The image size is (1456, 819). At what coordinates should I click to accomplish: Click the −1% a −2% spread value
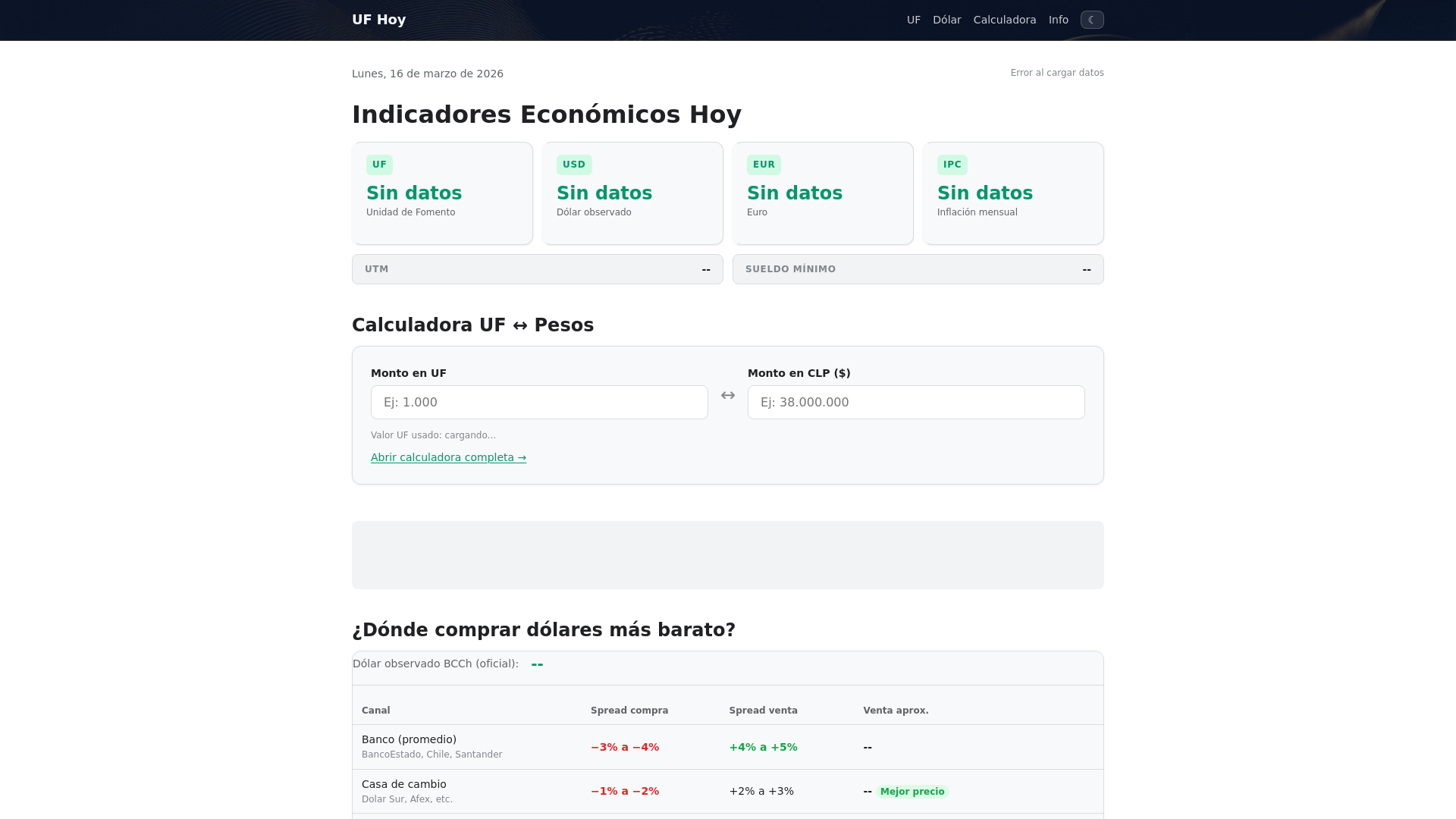pos(625,791)
